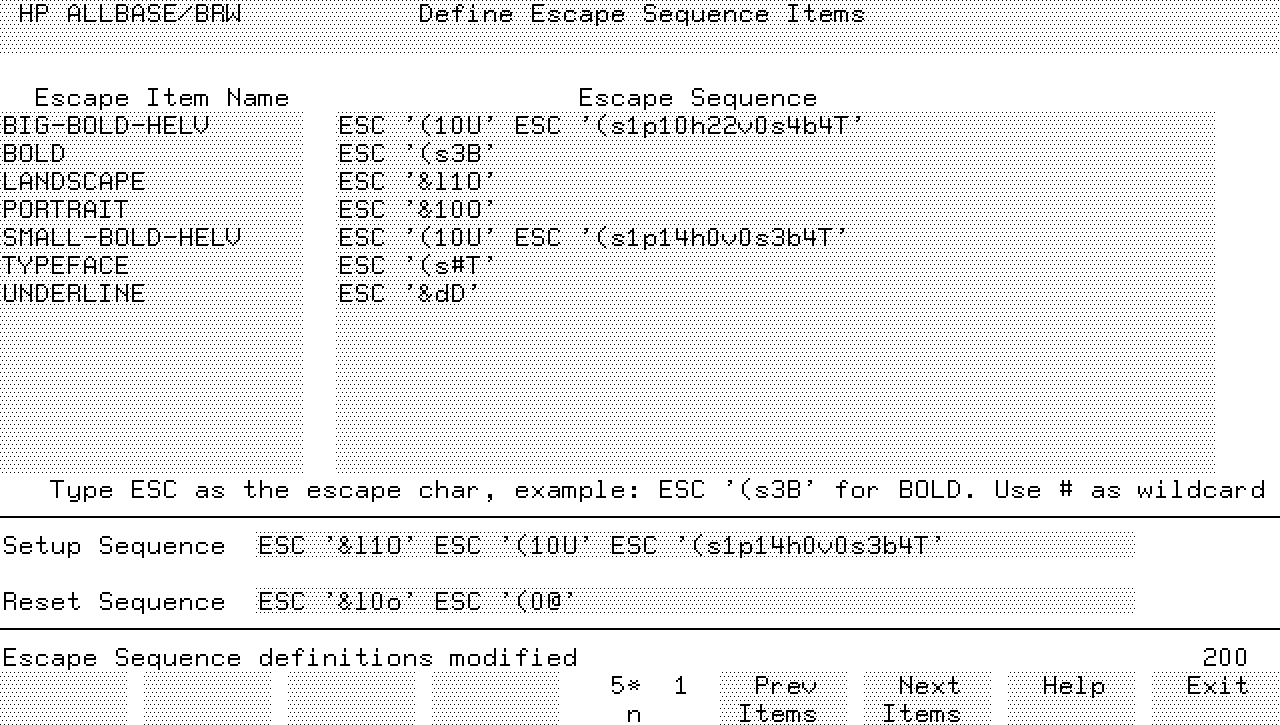Screen dimensions: 1280x725
Task: Edit the SMALL-BOLD-HELV escape sequence value
Action: pos(592,238)
